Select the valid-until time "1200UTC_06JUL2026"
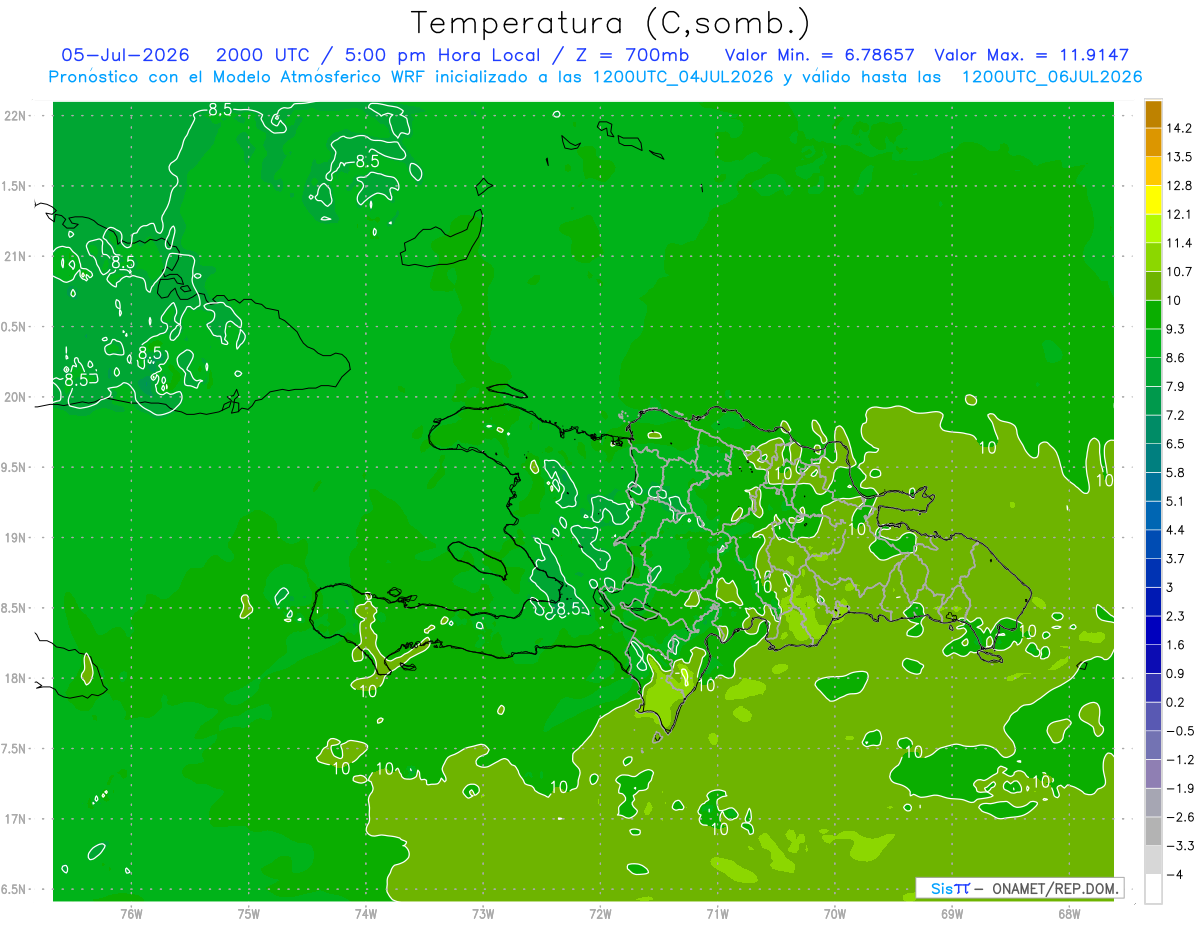The height and width of the screenshot is (927, 1200). coord(1052,77)
